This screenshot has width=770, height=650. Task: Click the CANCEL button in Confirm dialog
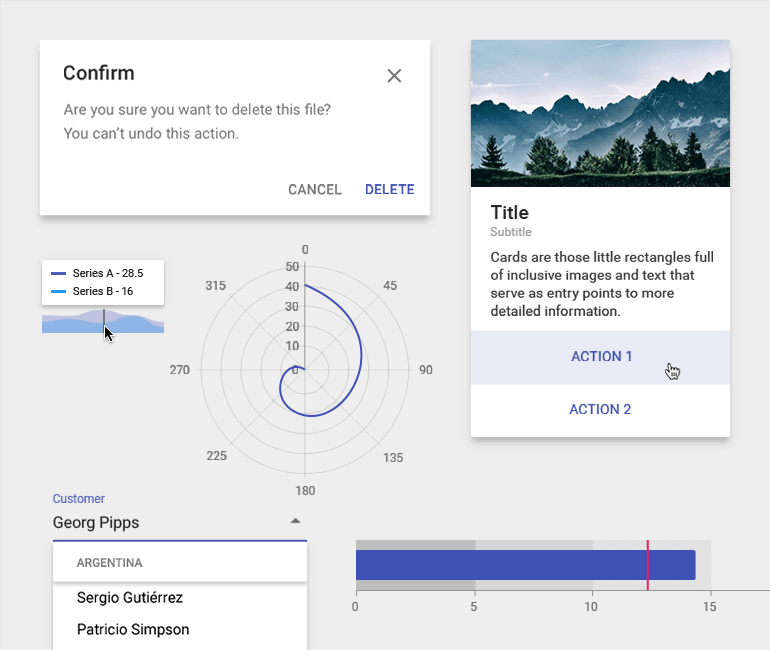coord(314,190)
